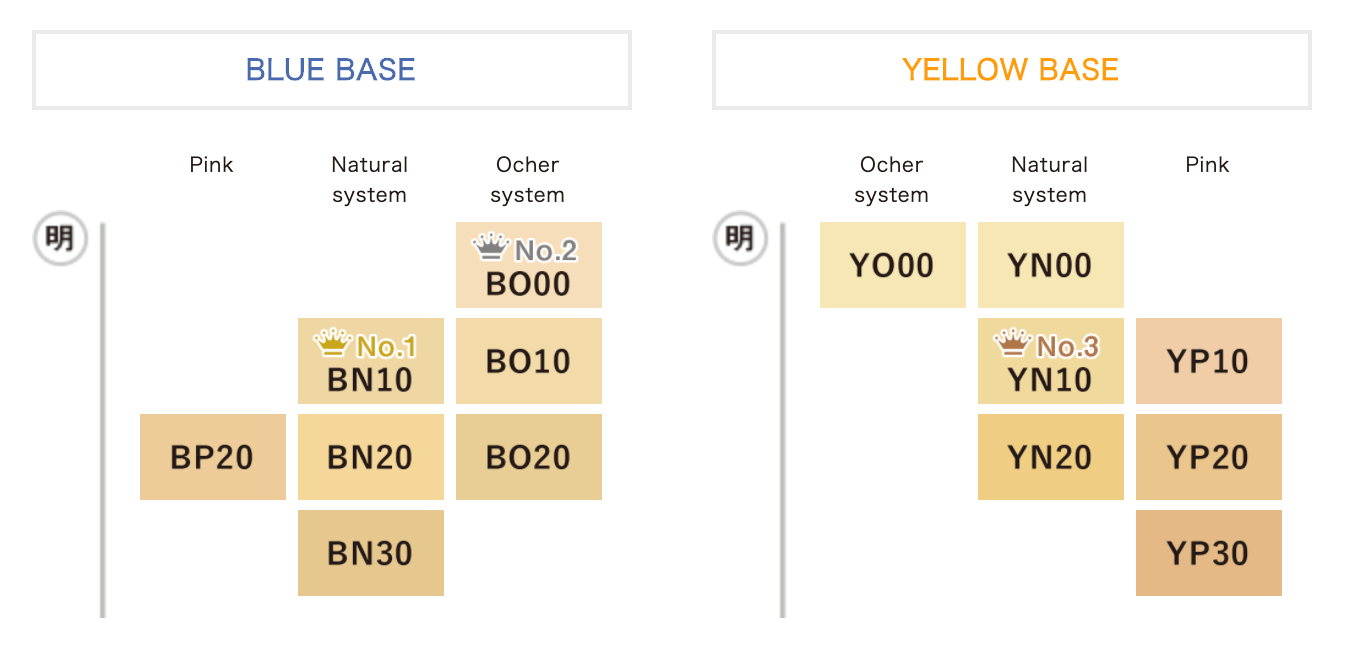Choose the YP30 shade swatch
The image size is (1348, 654).
(x=1209, y=553)
